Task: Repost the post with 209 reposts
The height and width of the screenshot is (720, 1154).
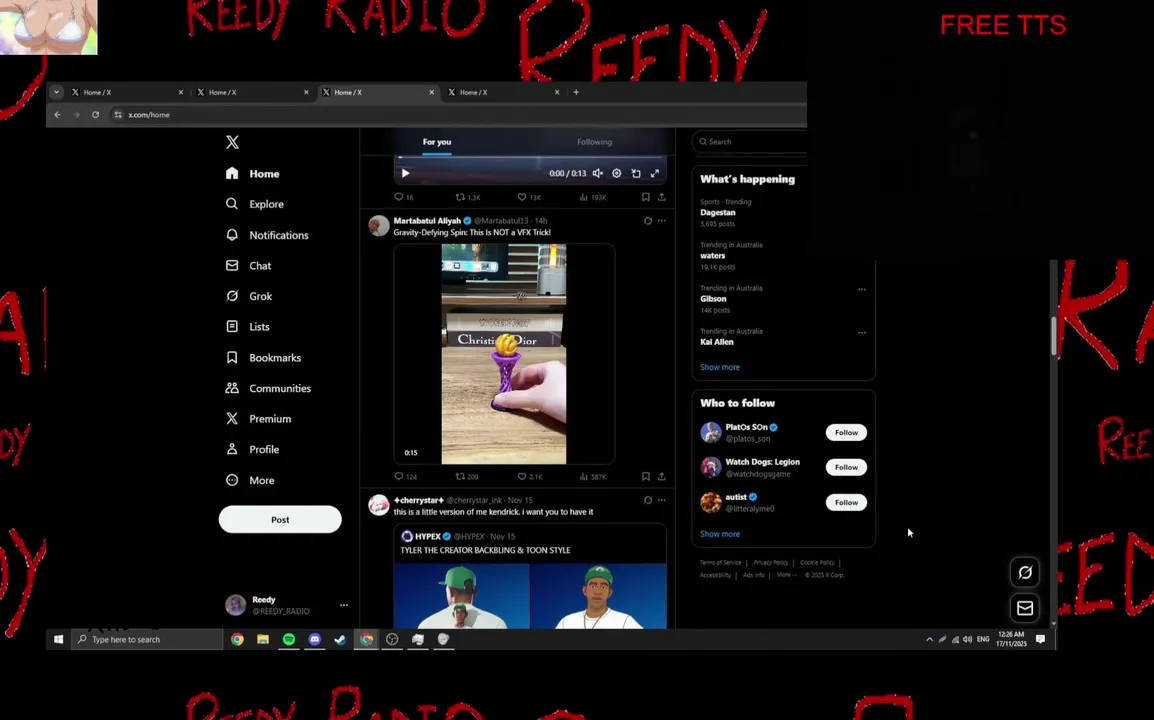Action: click(x=467, y=477)
